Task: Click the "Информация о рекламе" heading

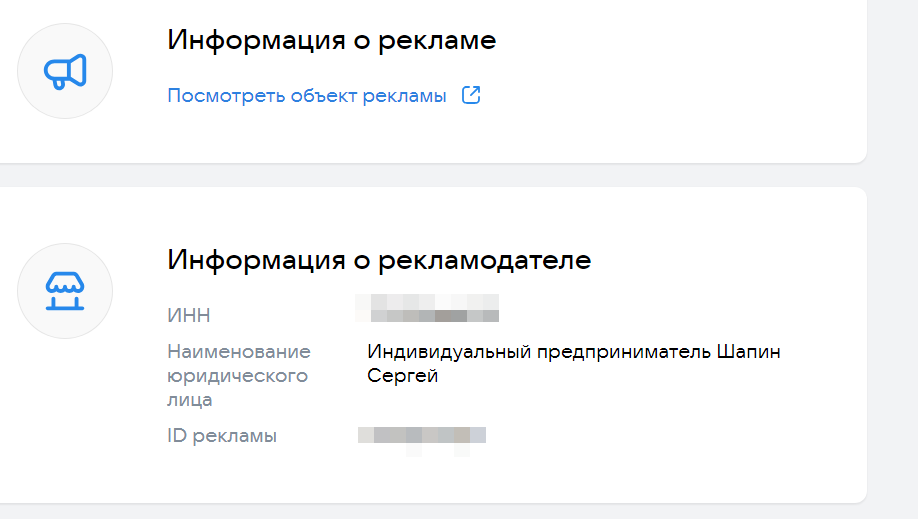Action: [x=331, y=40]
